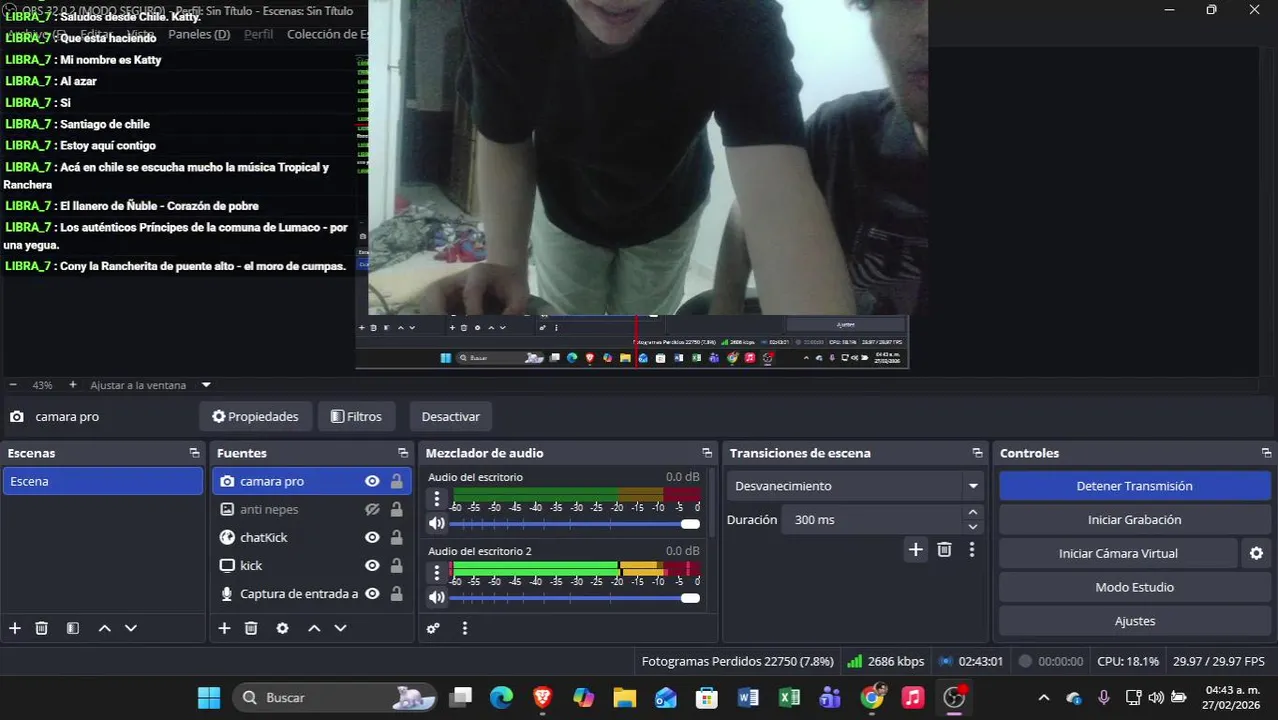The height and width of the screenshot is (720, 1278).
Task: Open Ajustes in the Controles panel
Action: pyautogui.click(x=1134, y=621)
